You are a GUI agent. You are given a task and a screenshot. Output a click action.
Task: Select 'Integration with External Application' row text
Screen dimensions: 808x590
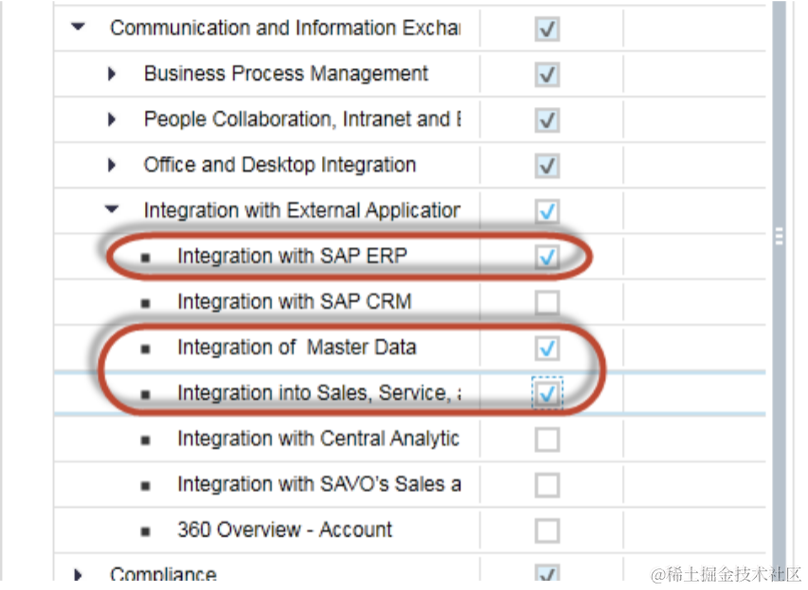(302, 210)
